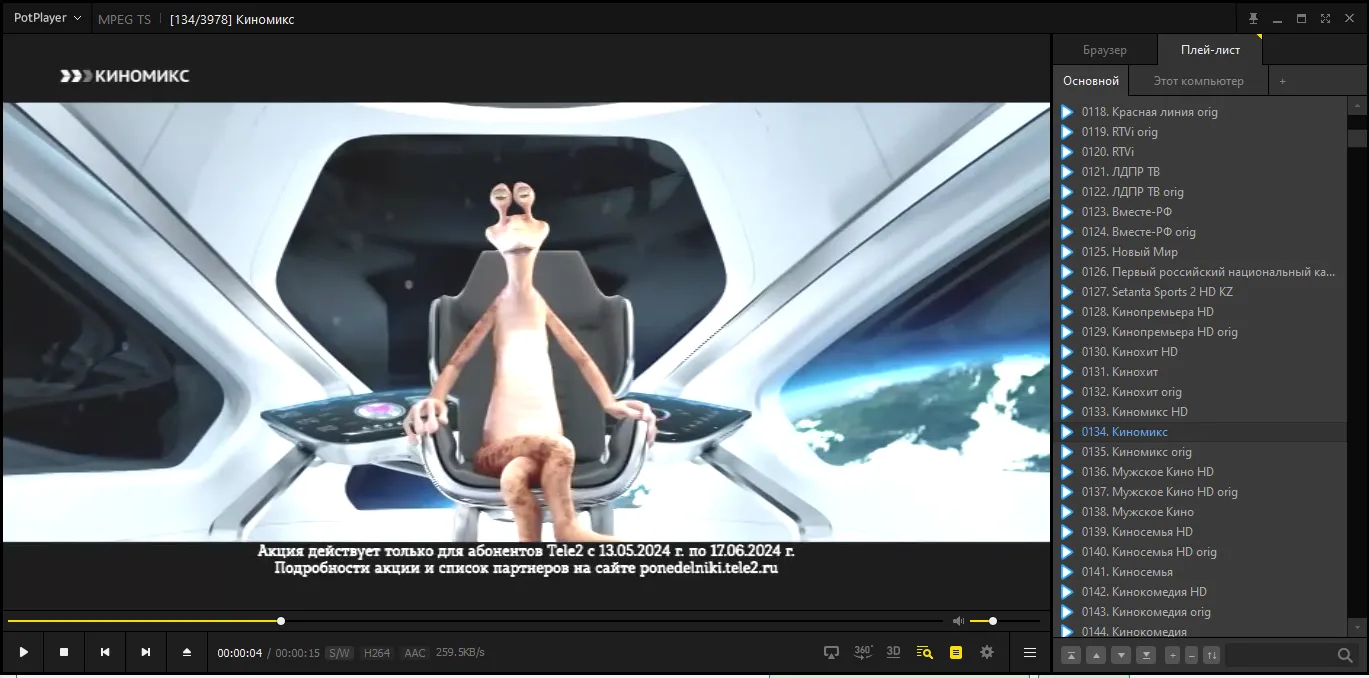The height and width of the screenshot is (678, 1369).
Task: Select playlist item 0135. Киномикс orig
Action: pyautogui.click(x=1200, y=452)
